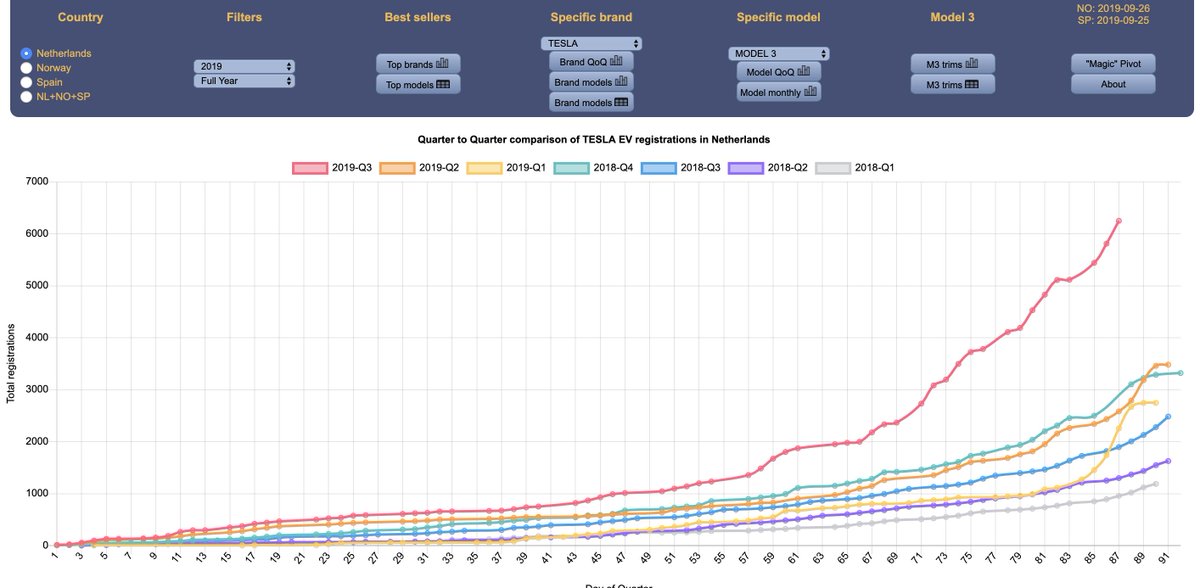Click the "Best sellers" heading
Screen dimensions: 1200x588
[418, 17]
